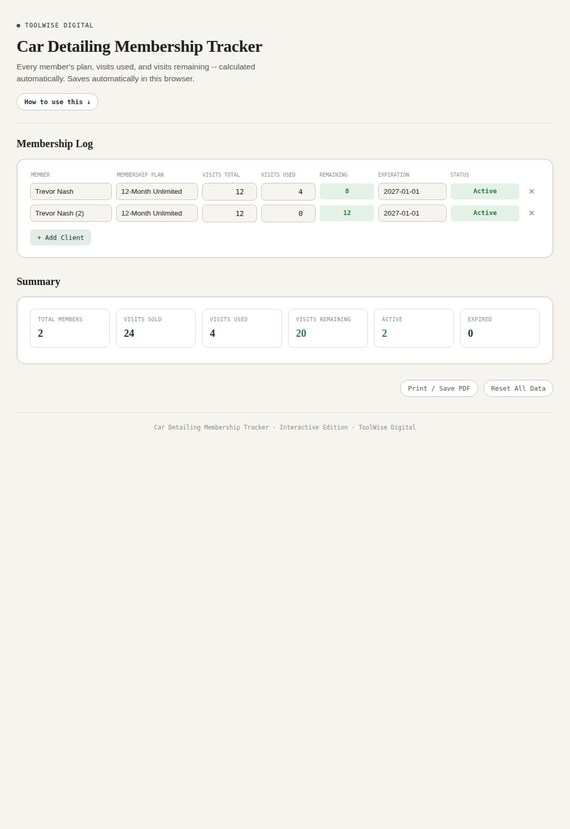Click the Expired count summary card
This screenshot has height=829, width=570.
[x=500, y=328]
